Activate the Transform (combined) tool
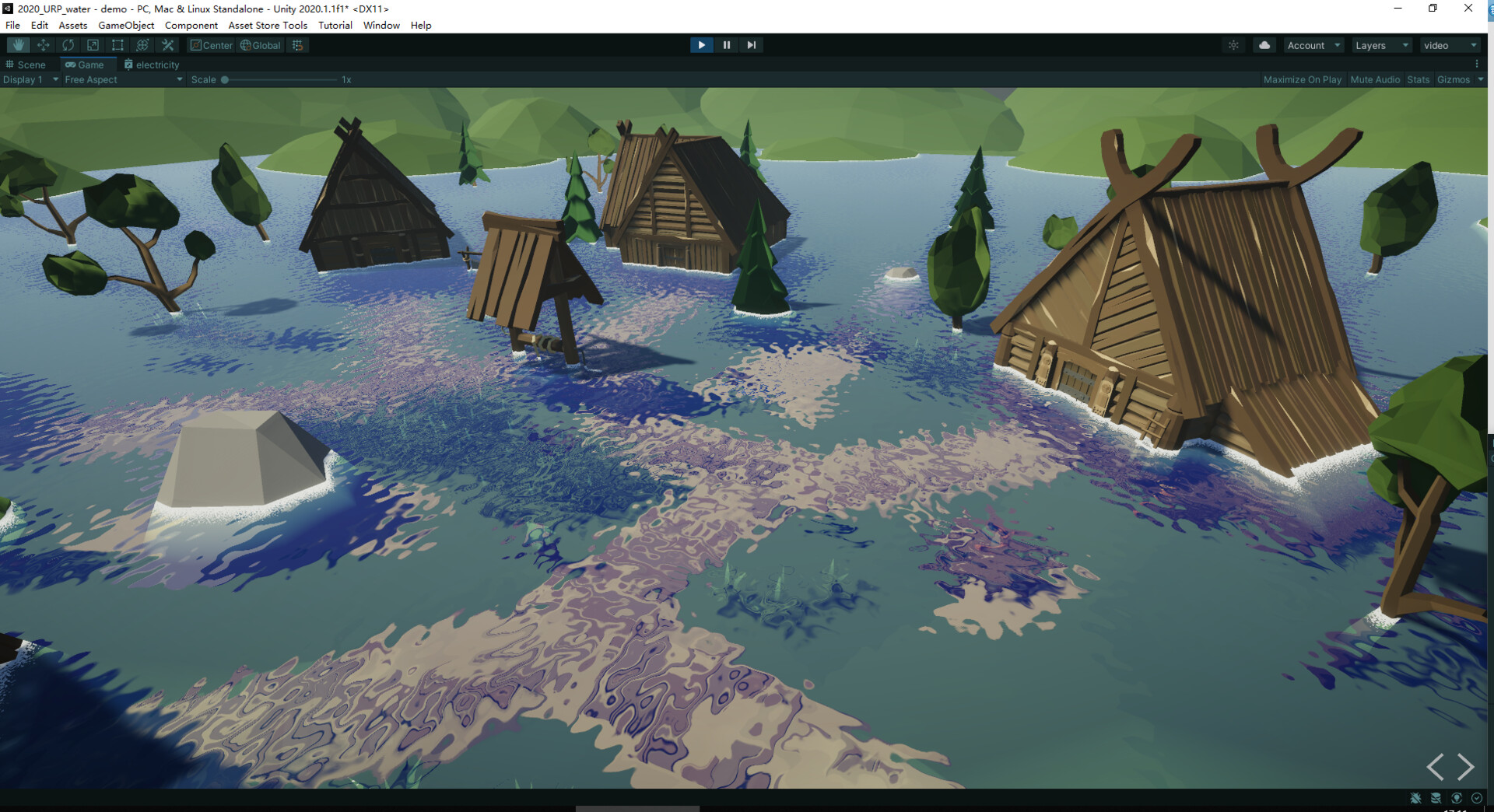Screen dimensions: 1494x812 142,45
